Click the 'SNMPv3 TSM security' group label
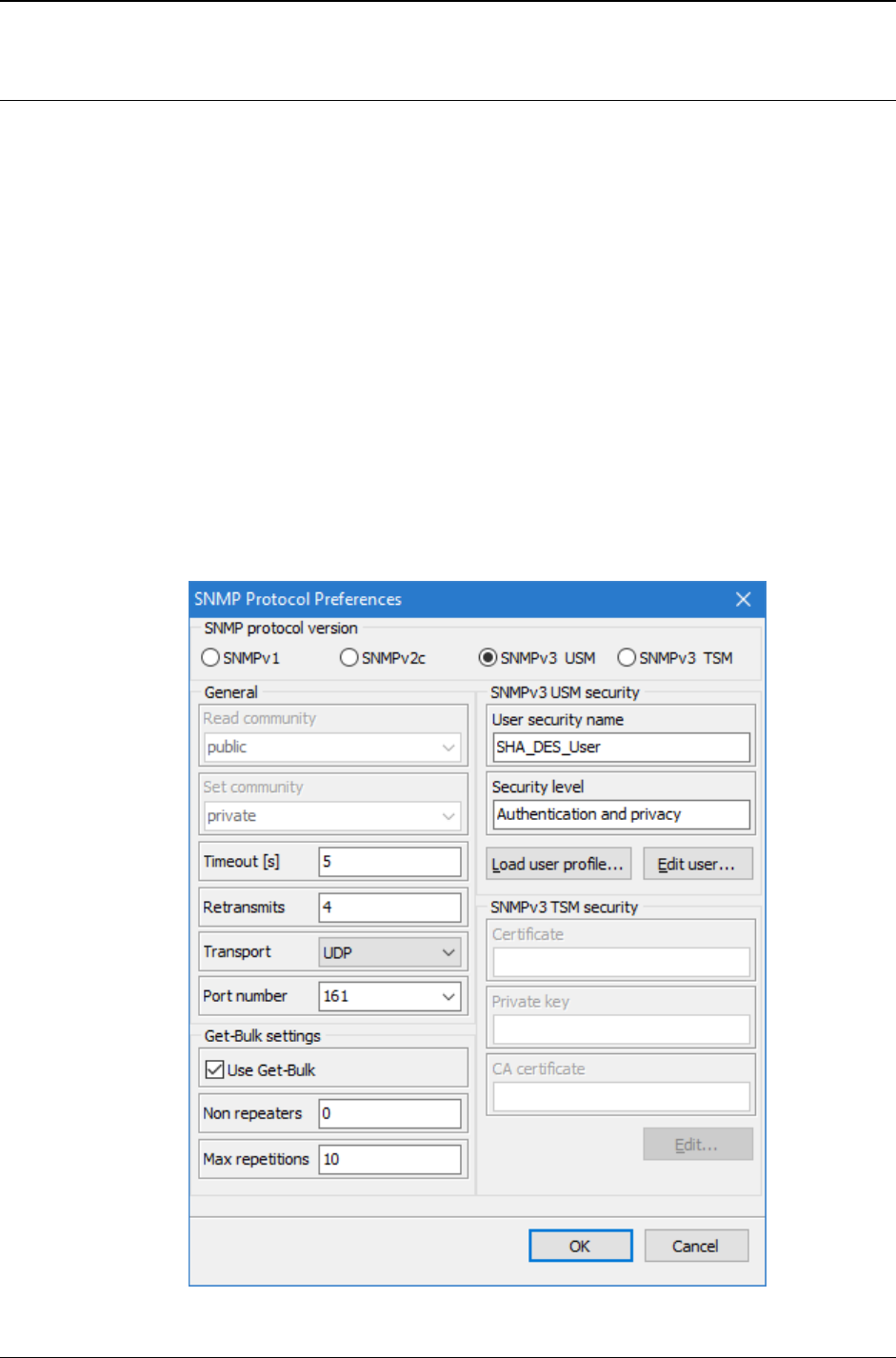This screenshot has width=896, height=1358. click(564, 908)
